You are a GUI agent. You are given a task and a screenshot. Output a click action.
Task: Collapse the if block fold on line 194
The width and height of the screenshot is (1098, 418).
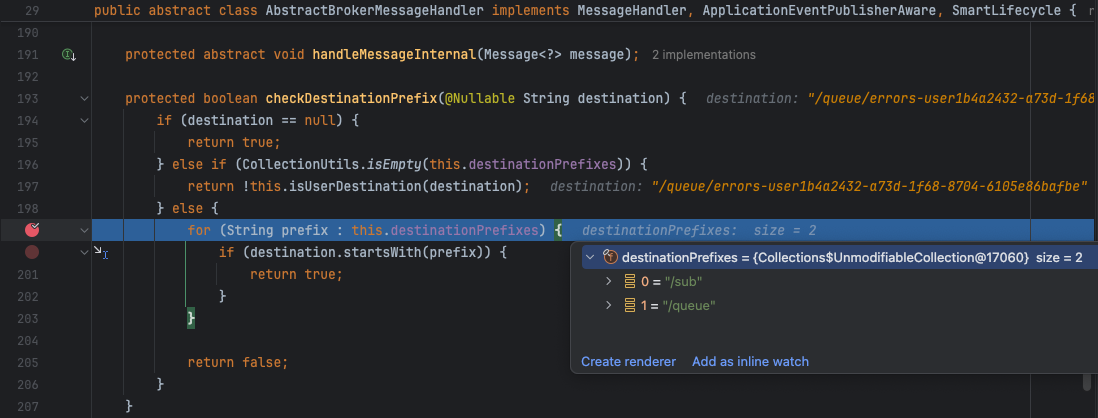point(85,120)
